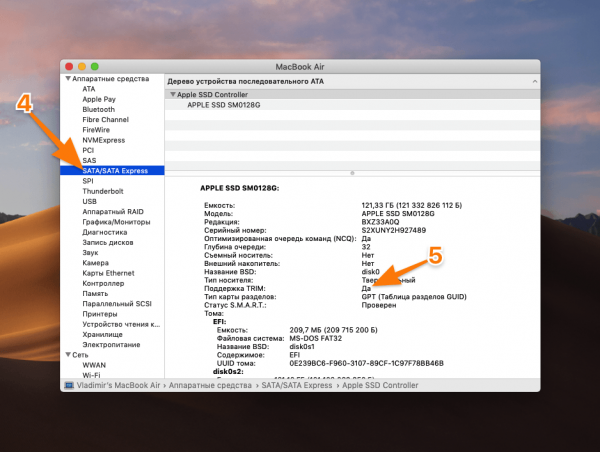This screenshot has width=600, height=452.
Task: Click the S.M.A.R.T. status Проверен
Action: tap(379, 305)
